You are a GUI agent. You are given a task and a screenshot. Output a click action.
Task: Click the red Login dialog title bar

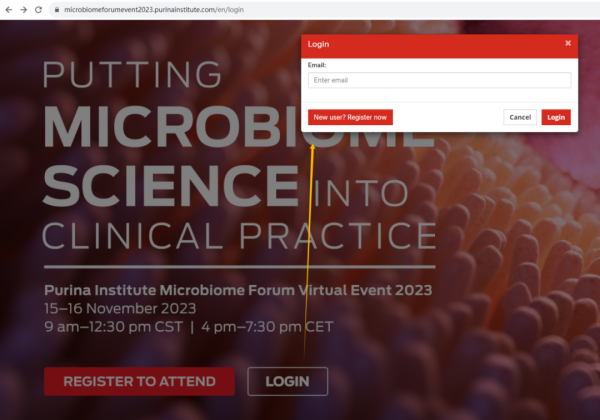(x=439, y=46)
